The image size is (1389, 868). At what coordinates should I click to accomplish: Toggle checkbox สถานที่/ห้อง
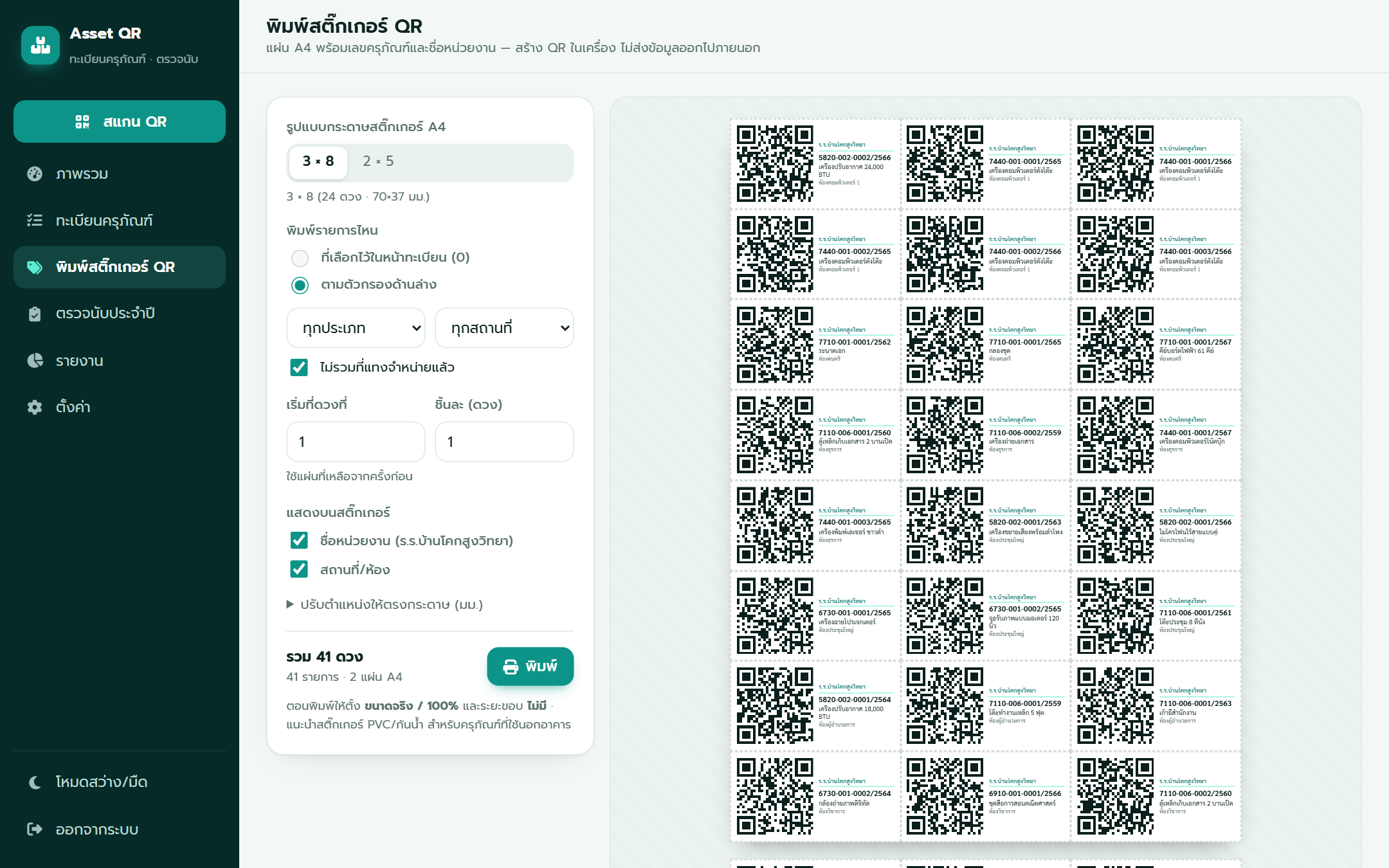pyautogui.click(x=299, y=569)
